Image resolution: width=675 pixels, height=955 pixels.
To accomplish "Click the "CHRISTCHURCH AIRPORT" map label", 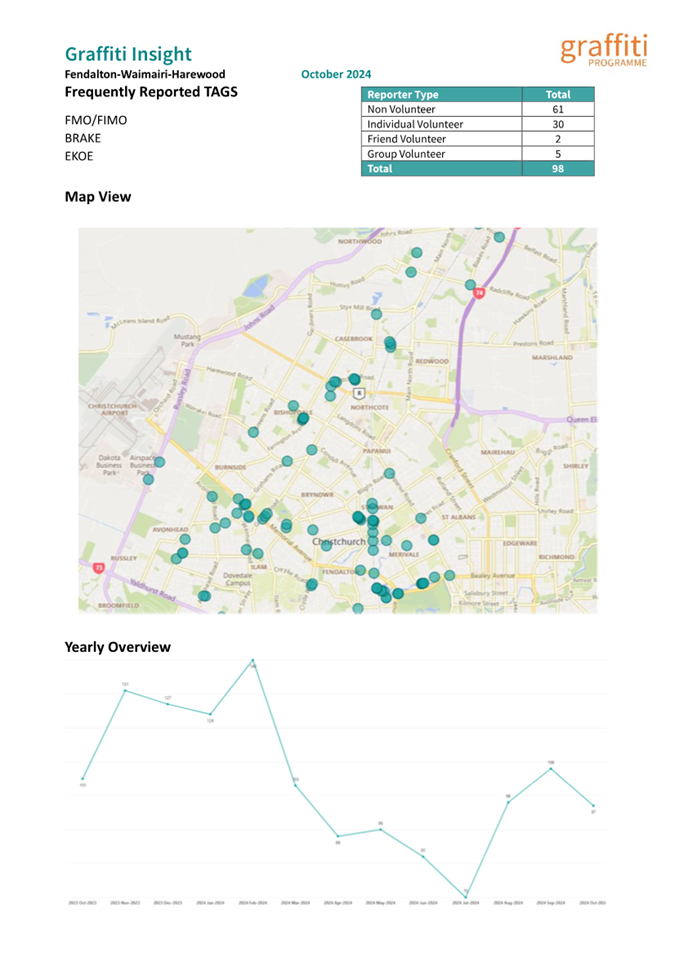I will [113, 409].
